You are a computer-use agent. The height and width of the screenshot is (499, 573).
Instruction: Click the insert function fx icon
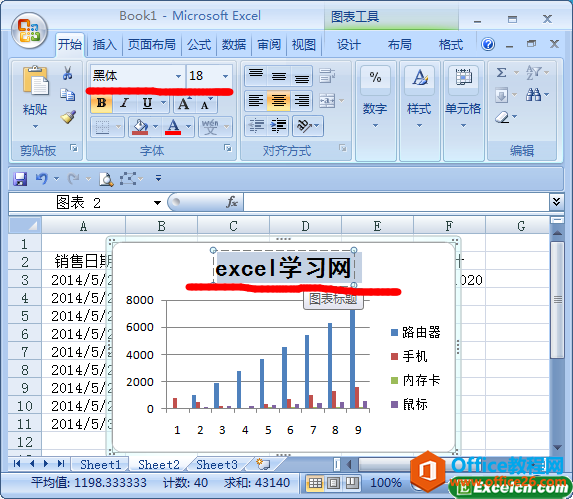click(x=232, y=202)
